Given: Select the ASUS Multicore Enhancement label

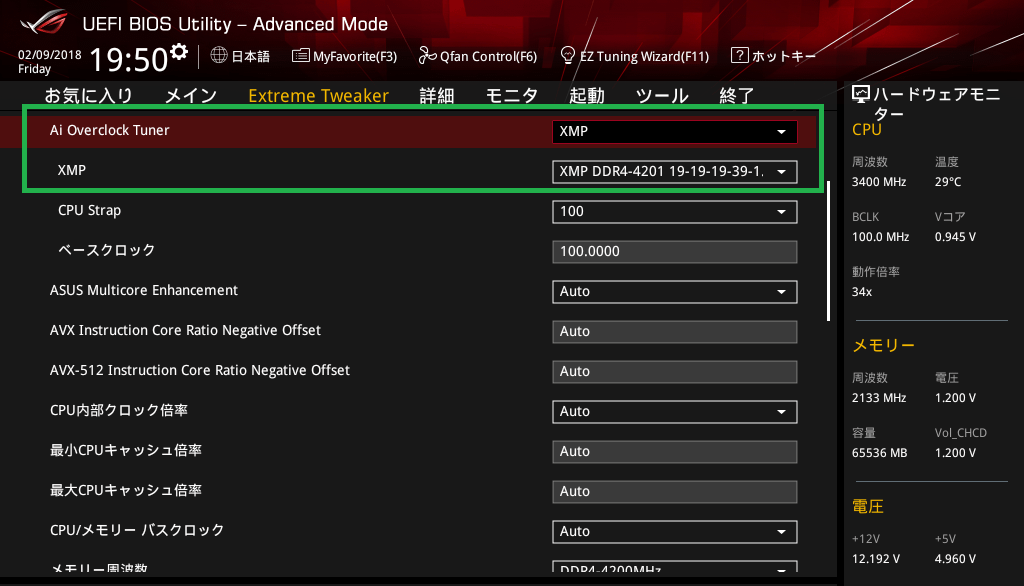Looking at the screenshot, I should pos(144,290).
